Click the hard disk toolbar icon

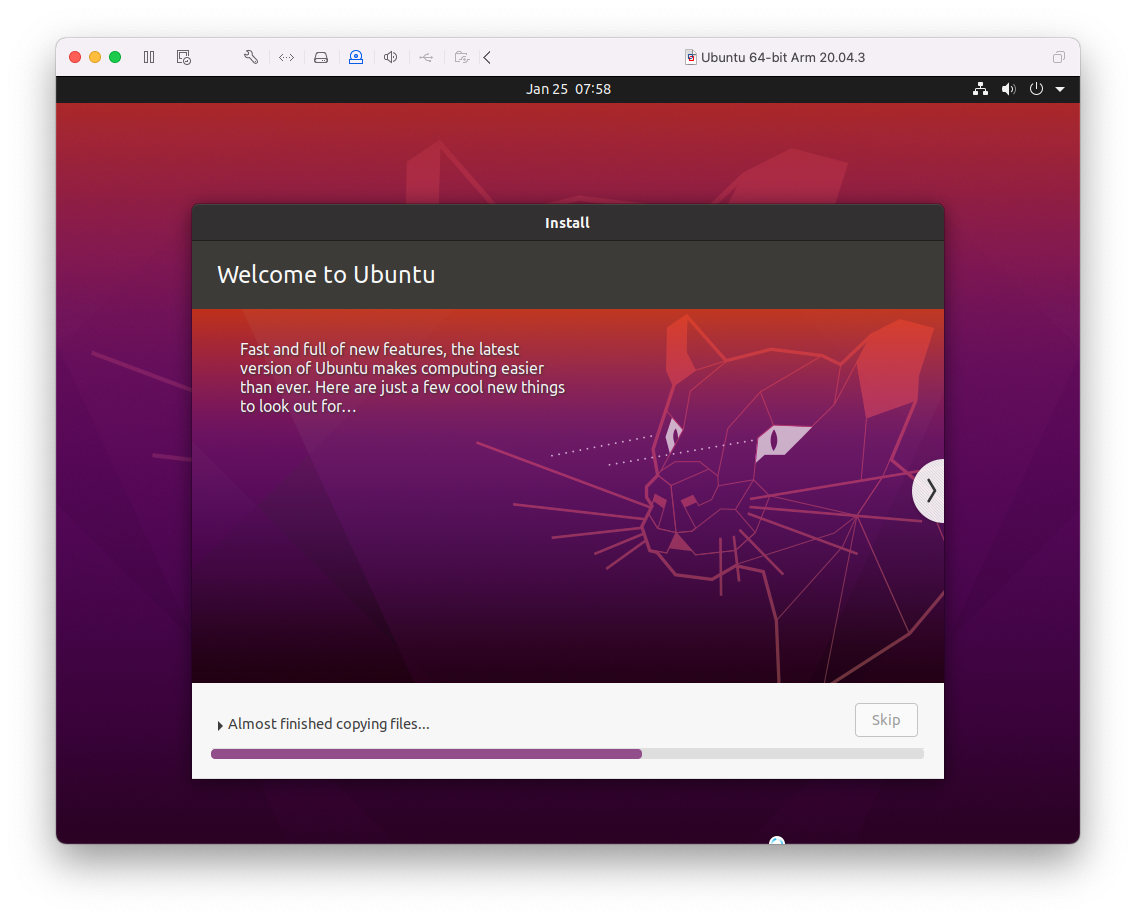click(x=321, y=57)
